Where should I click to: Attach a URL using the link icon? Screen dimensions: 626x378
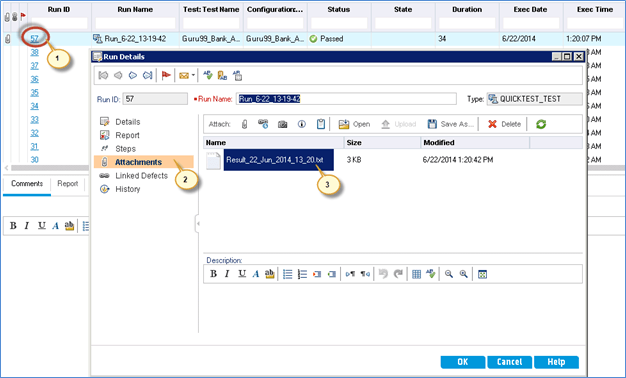pyautogui.click(x=263, y=124)
